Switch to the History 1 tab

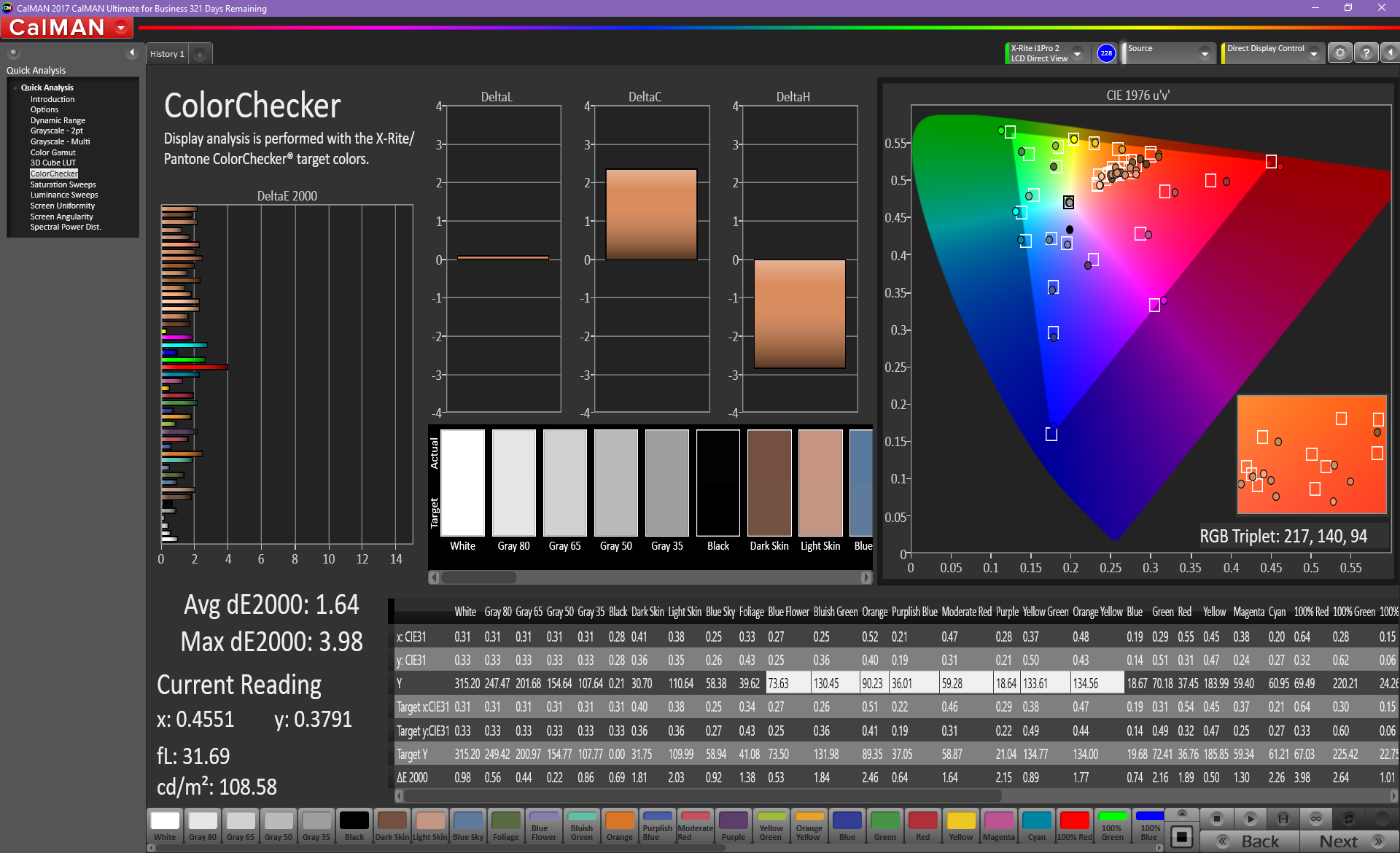(167, 54)
